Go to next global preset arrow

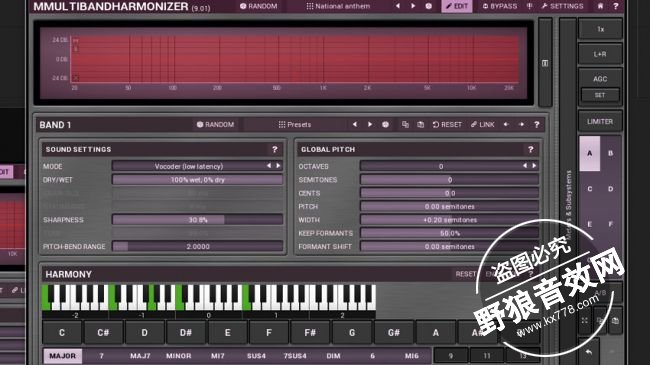[413, 6]
